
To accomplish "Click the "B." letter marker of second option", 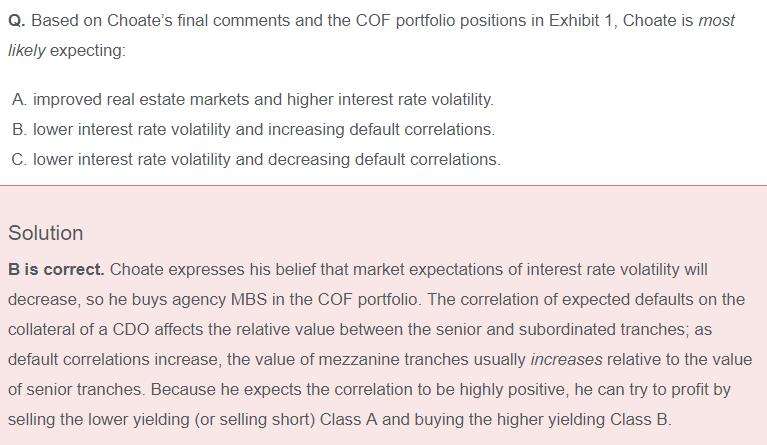I will pos(20,129).
